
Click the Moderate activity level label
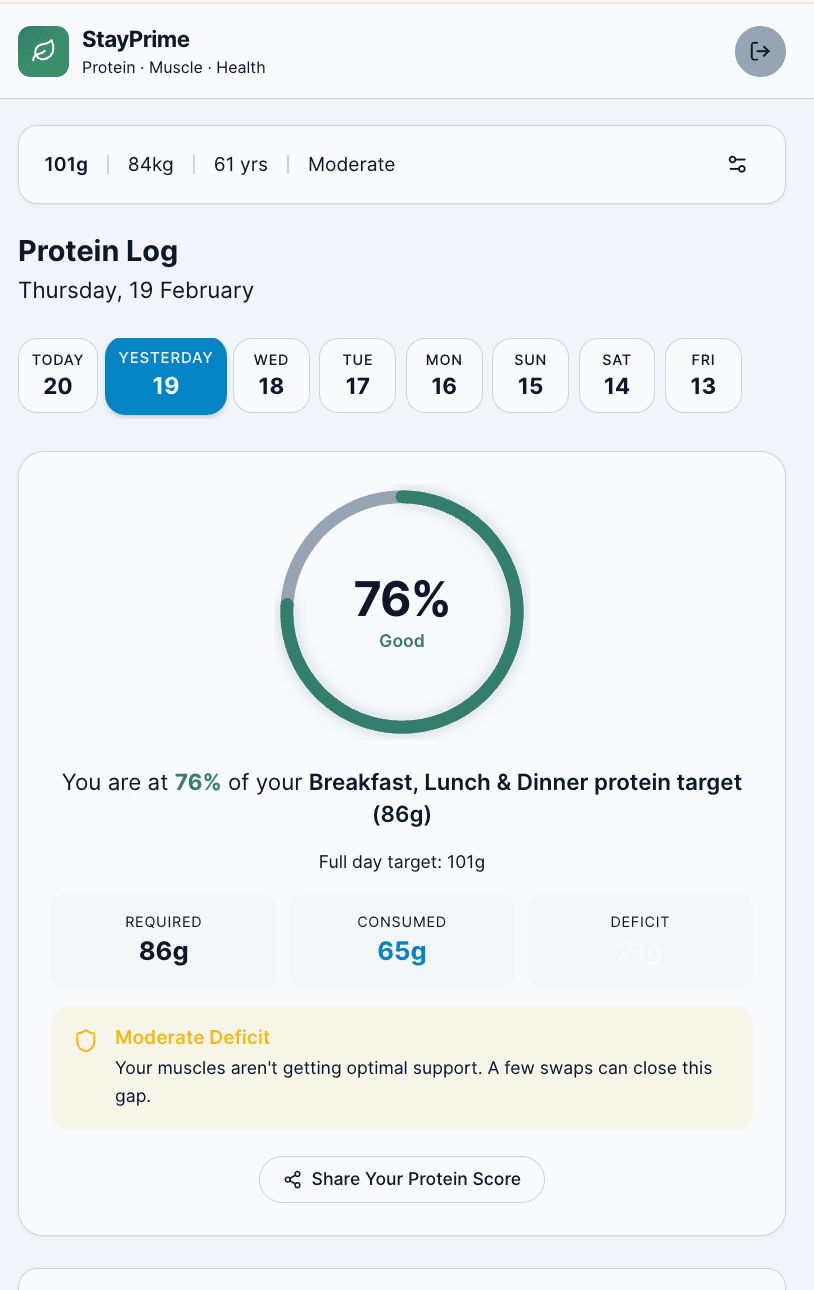click(351, 164)
